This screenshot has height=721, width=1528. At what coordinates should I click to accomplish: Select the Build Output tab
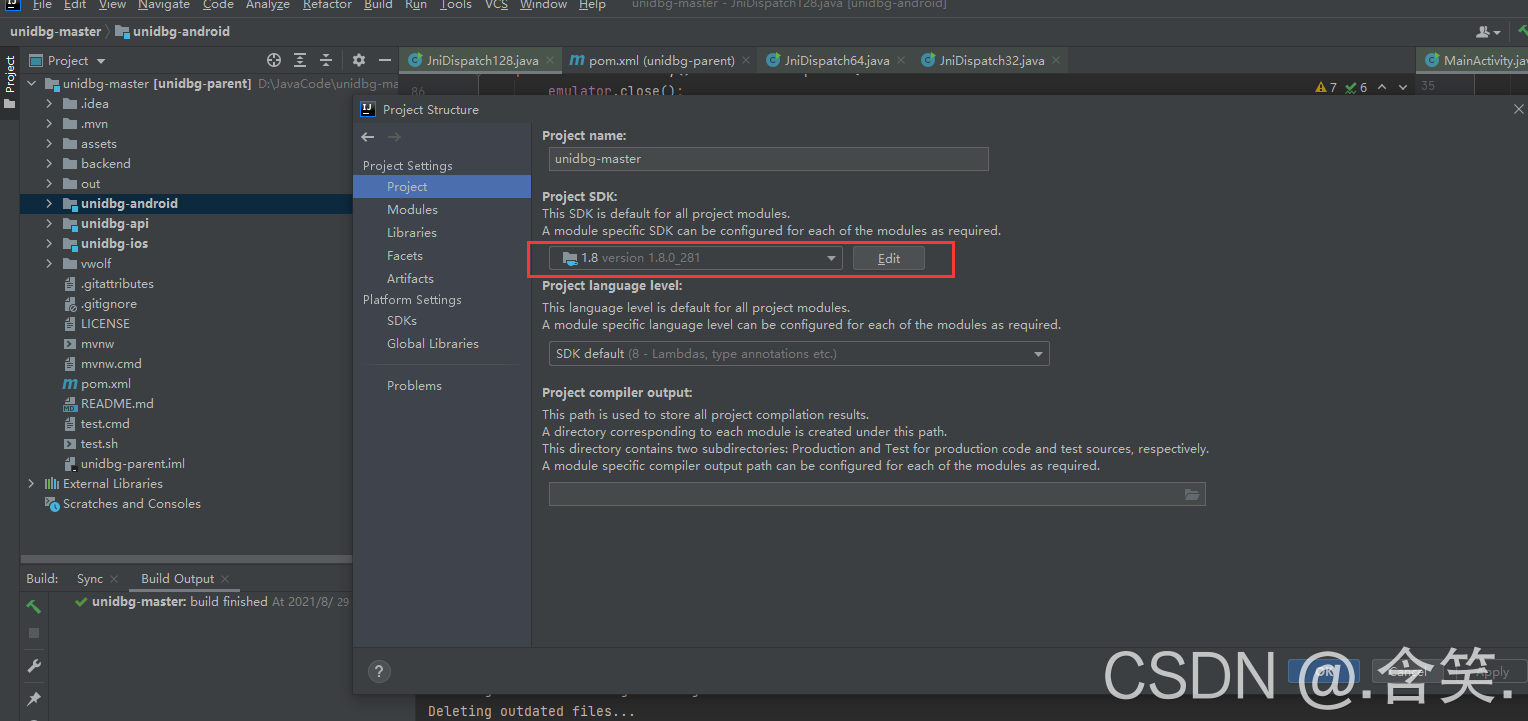(177, 579)
